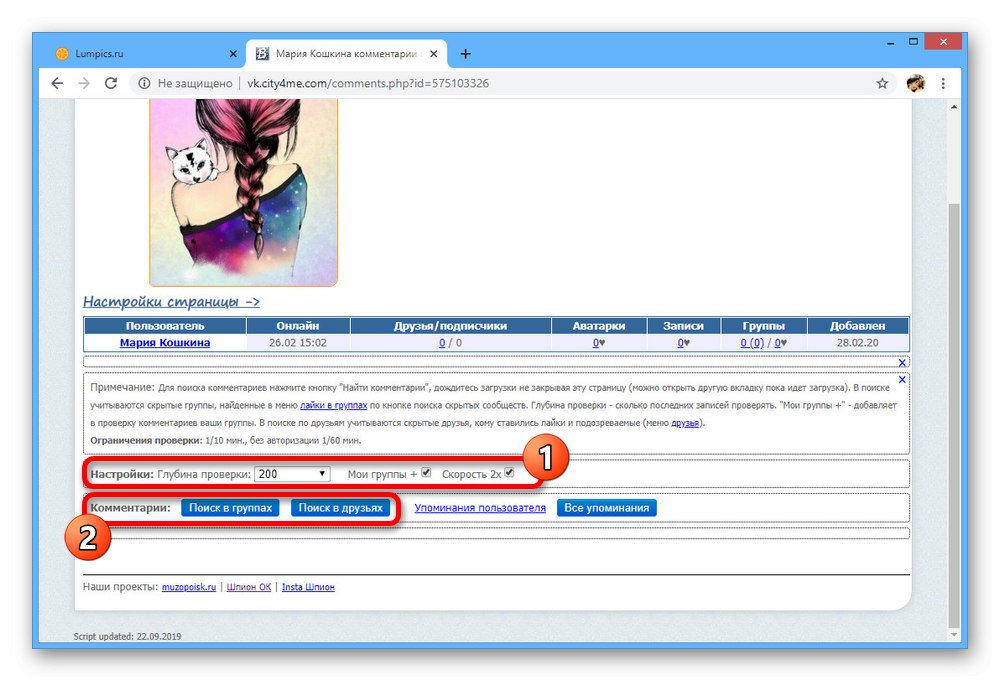This screenshot has width=1000, height=681.
Task: Switch to the Lumpics.ru tab
Action: tap(145, 54)
